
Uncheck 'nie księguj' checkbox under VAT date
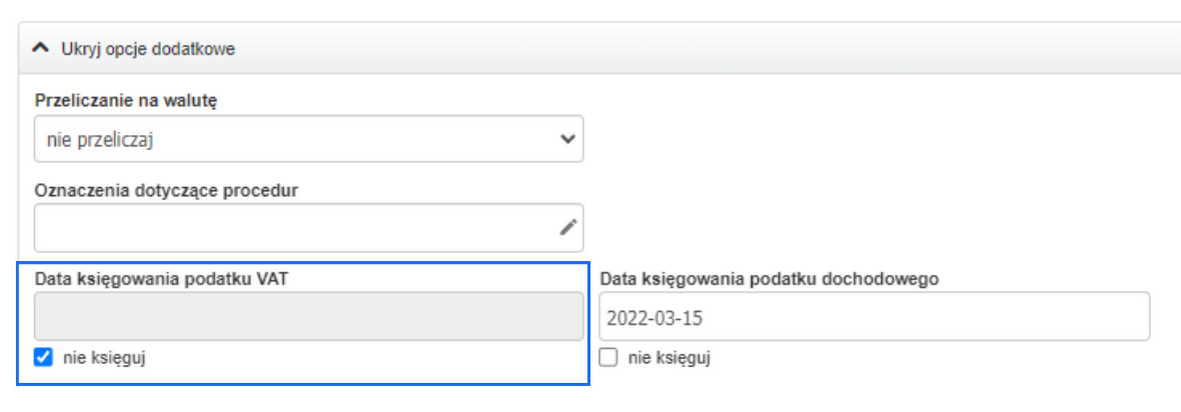(x=43, y=358)
